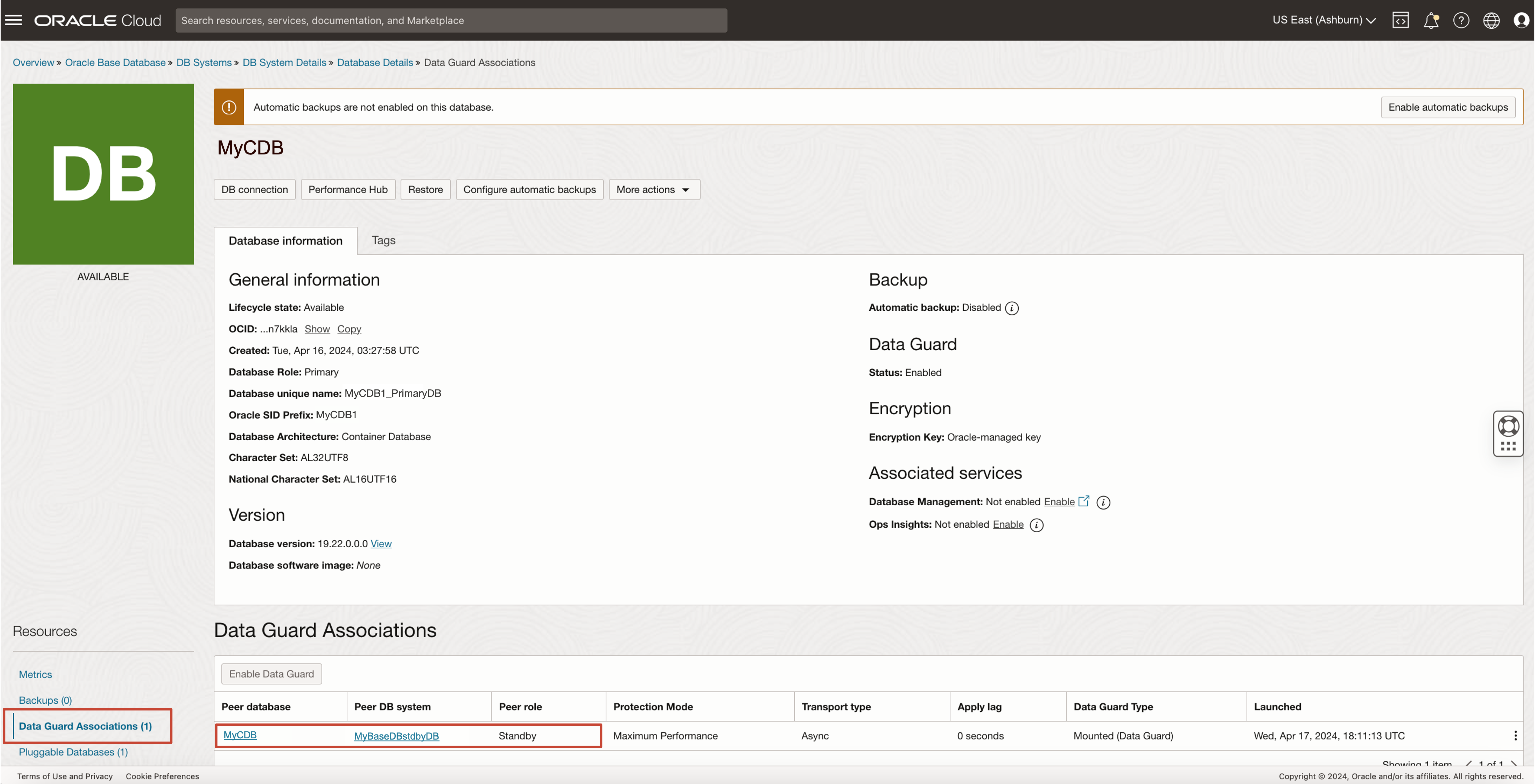Viewport: 1535px width, 784px height.
Task: Open the language globe icon
Action: point(1491,20)
